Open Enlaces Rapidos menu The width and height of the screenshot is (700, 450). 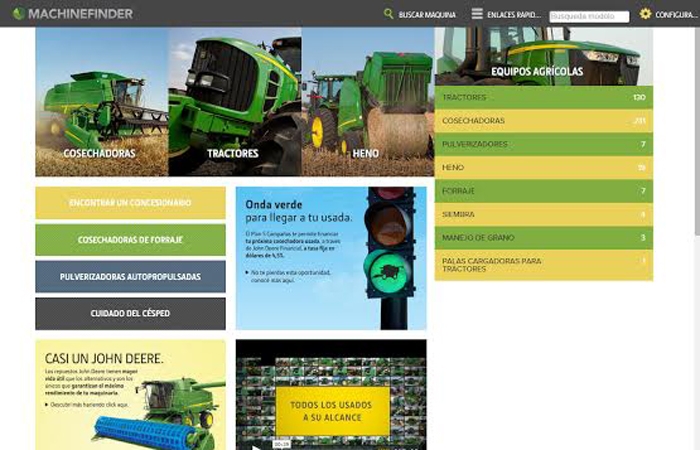point(514,15)
